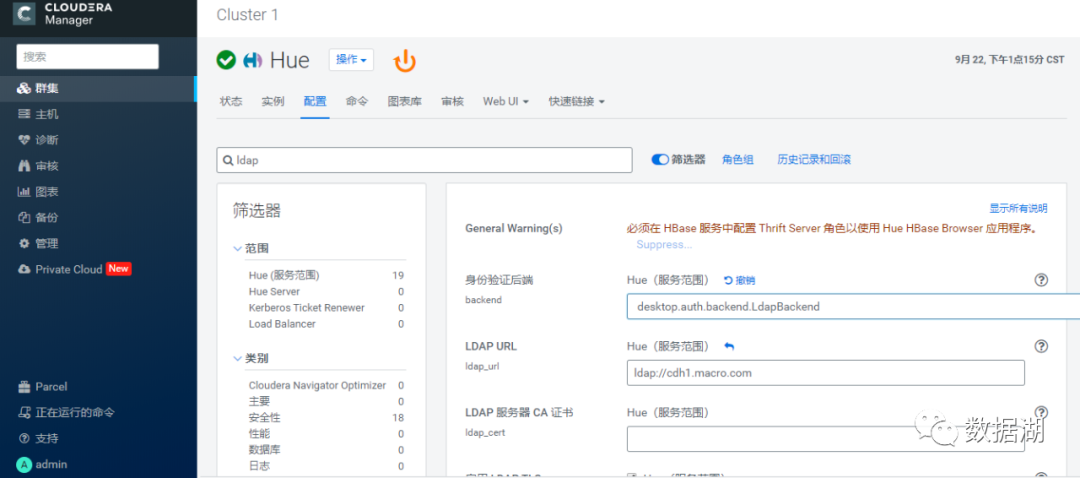This screenshot has height=478, width=1080.
Task: Open the 快速链接 quick links dropdown
Action: [577, 101]
